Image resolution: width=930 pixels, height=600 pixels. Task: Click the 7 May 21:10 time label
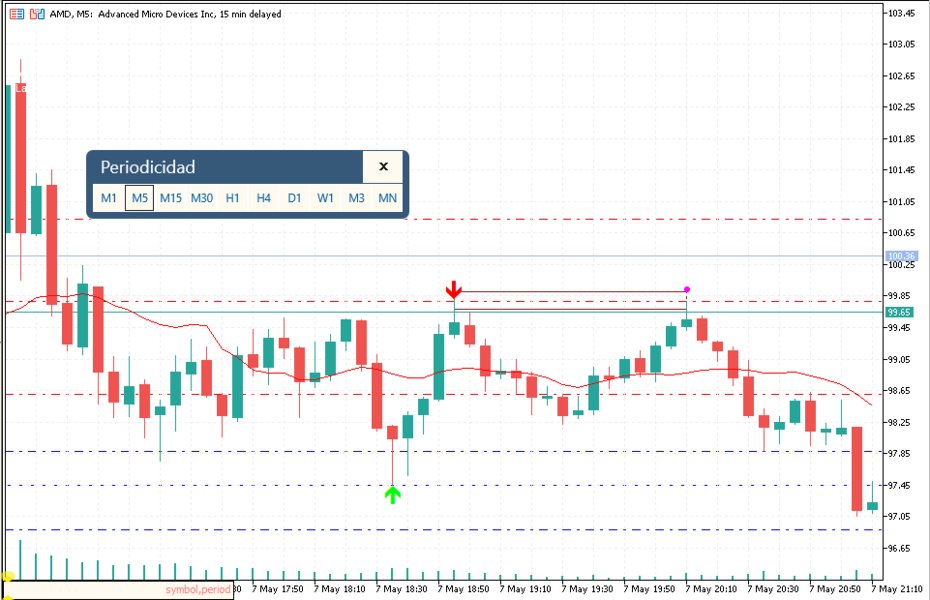tap(897, 589)
